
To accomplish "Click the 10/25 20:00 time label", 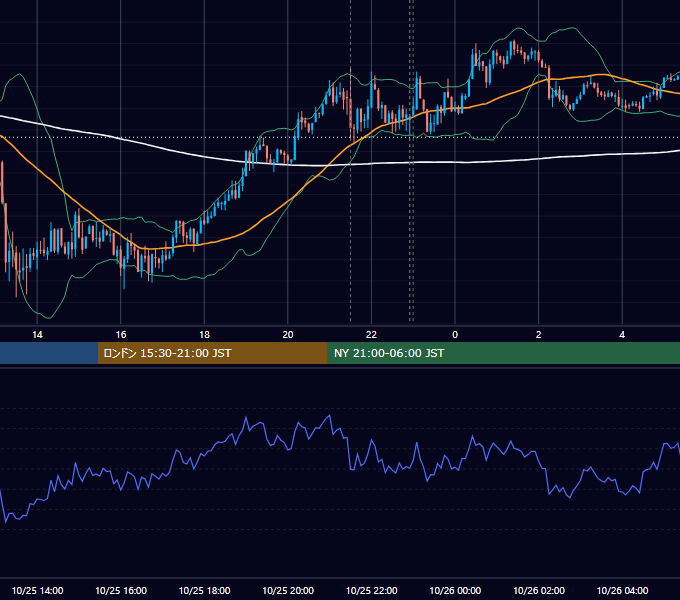I will [x=288, y=590].
